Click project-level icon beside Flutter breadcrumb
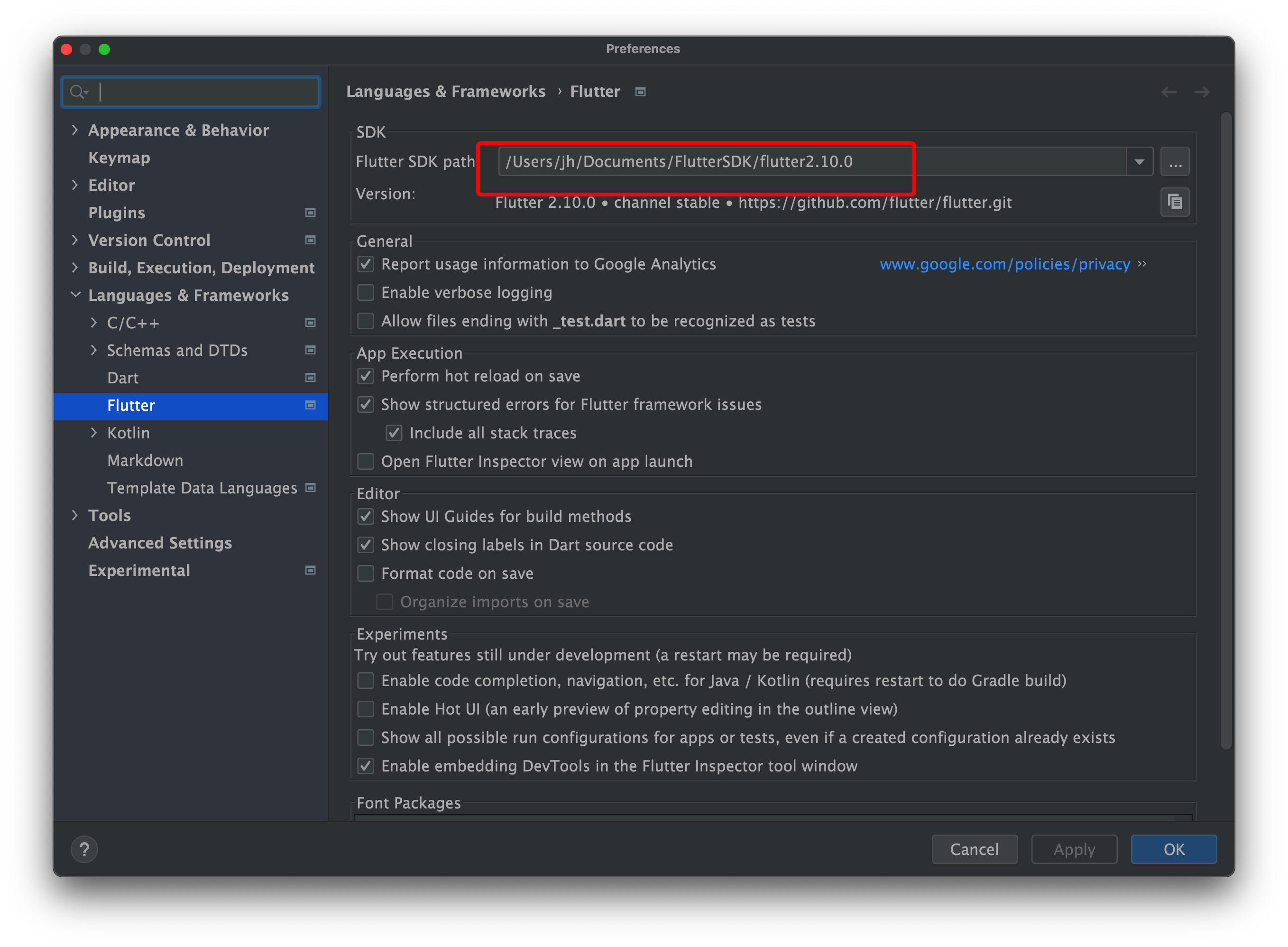Screen dimensions: 1288x947 click(641, 92)
